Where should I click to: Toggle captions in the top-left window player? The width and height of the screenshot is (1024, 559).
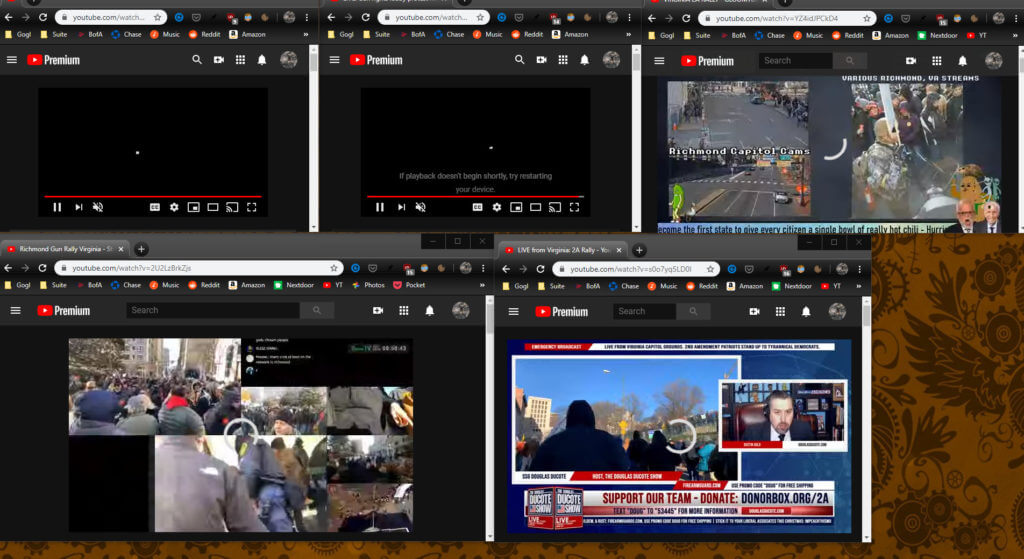pyautogui.click(x=155, y=207)
